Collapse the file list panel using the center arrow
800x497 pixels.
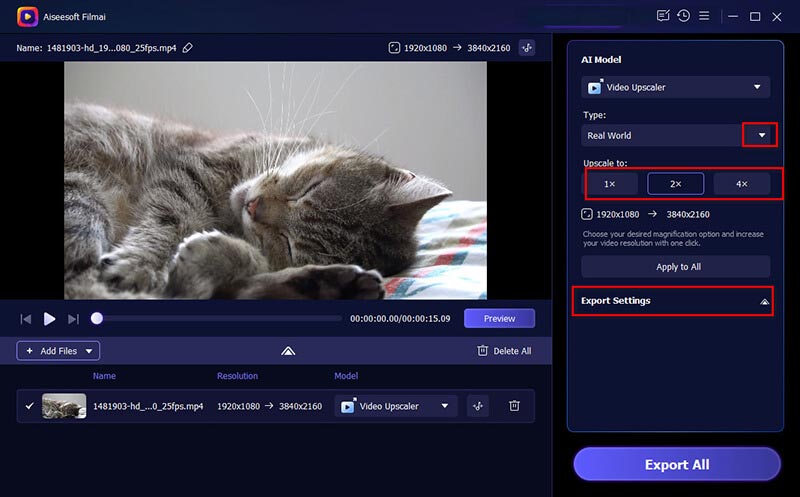(x=288, y=351)
